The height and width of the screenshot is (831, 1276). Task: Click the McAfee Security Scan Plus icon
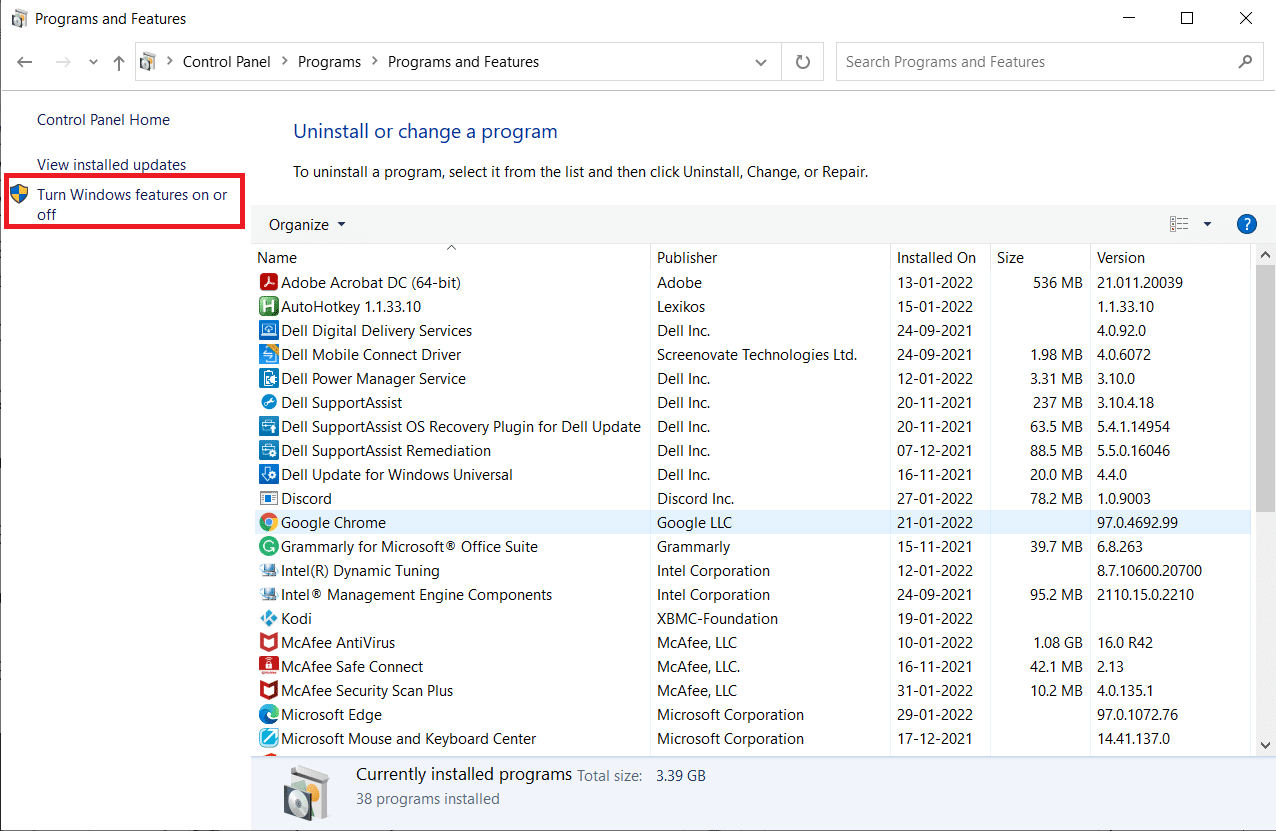(268, 691)
